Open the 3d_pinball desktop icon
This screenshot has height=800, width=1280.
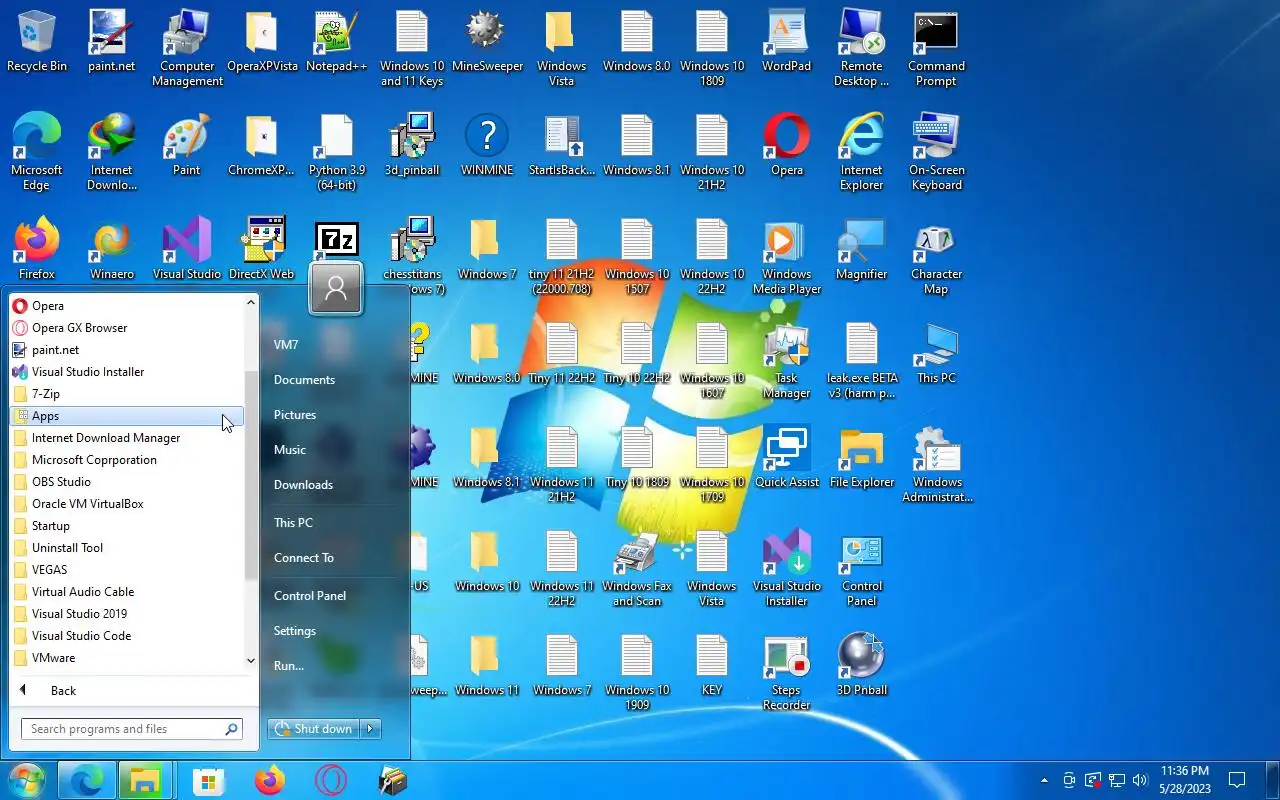tap(412, 145)
